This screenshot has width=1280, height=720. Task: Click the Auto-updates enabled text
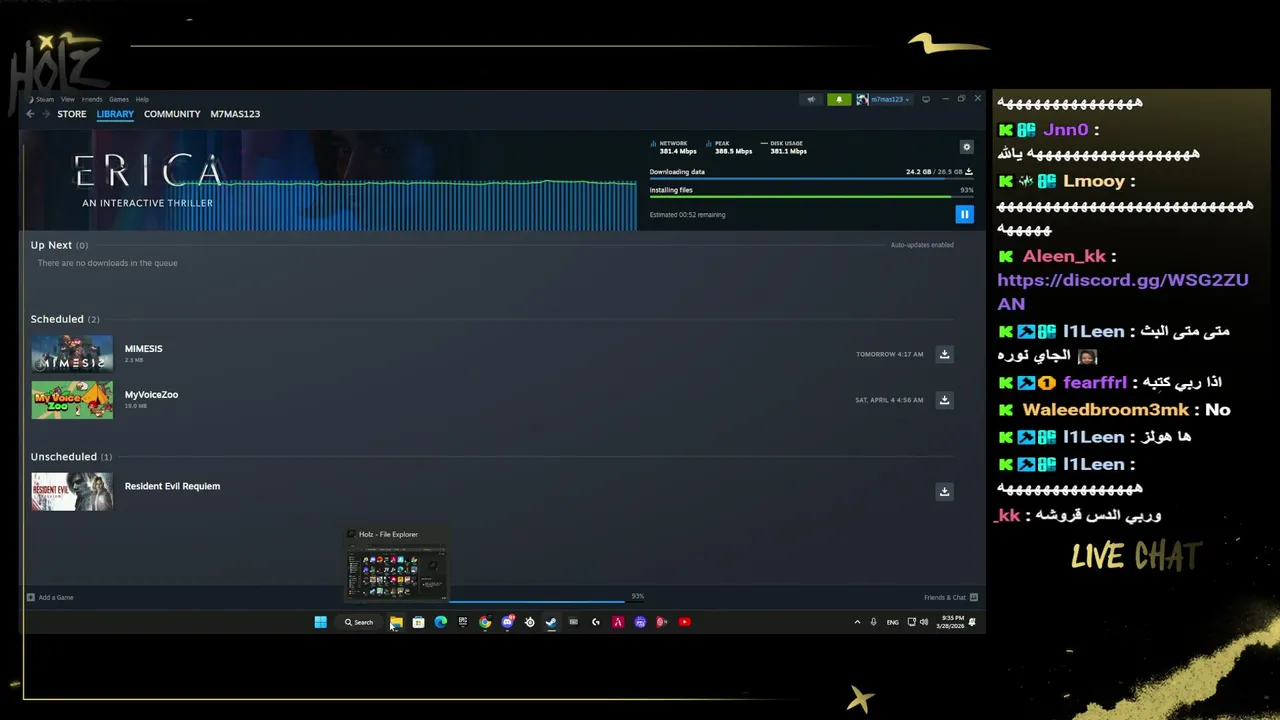(922, 245)
